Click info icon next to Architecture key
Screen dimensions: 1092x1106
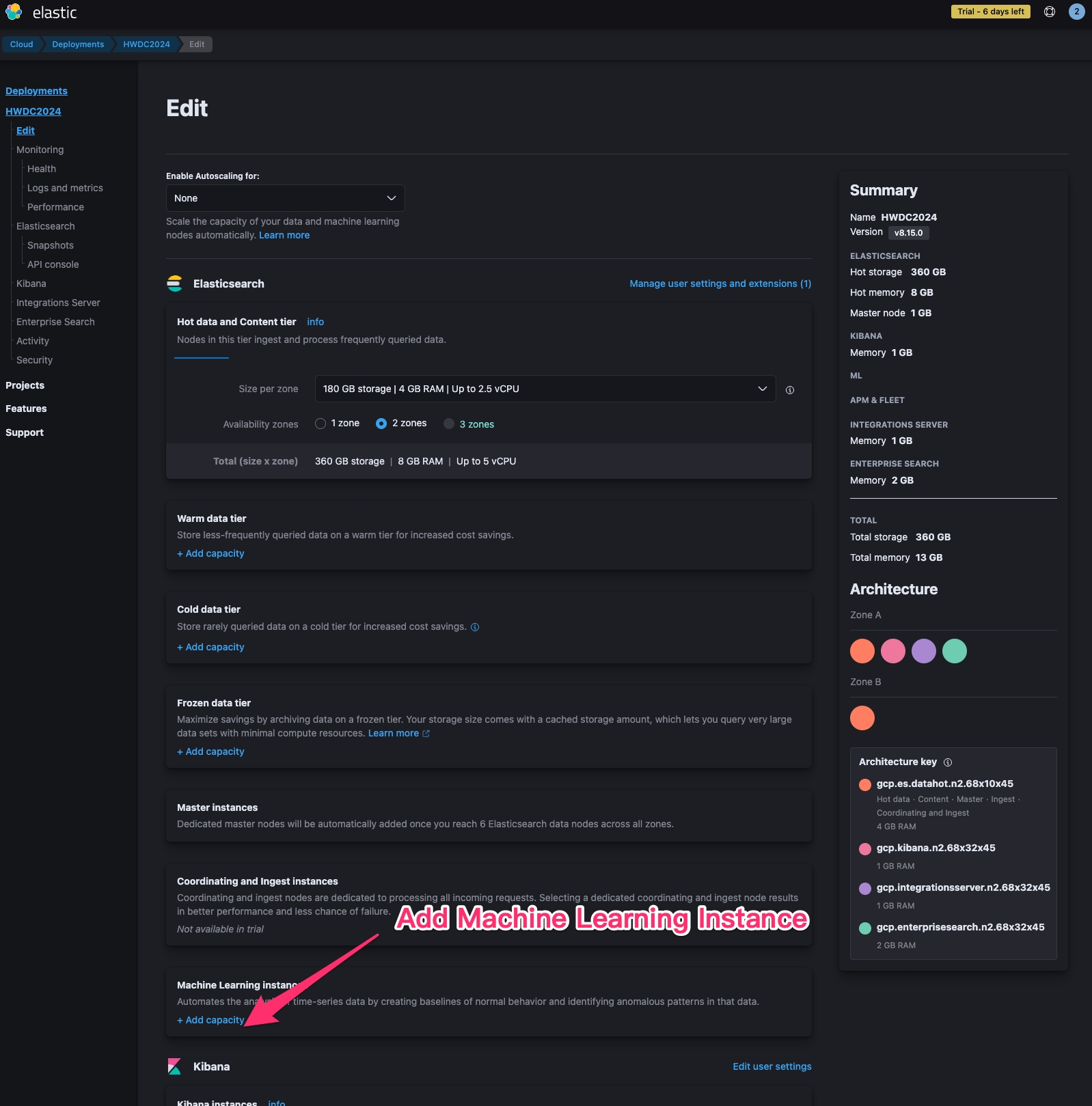948,762
